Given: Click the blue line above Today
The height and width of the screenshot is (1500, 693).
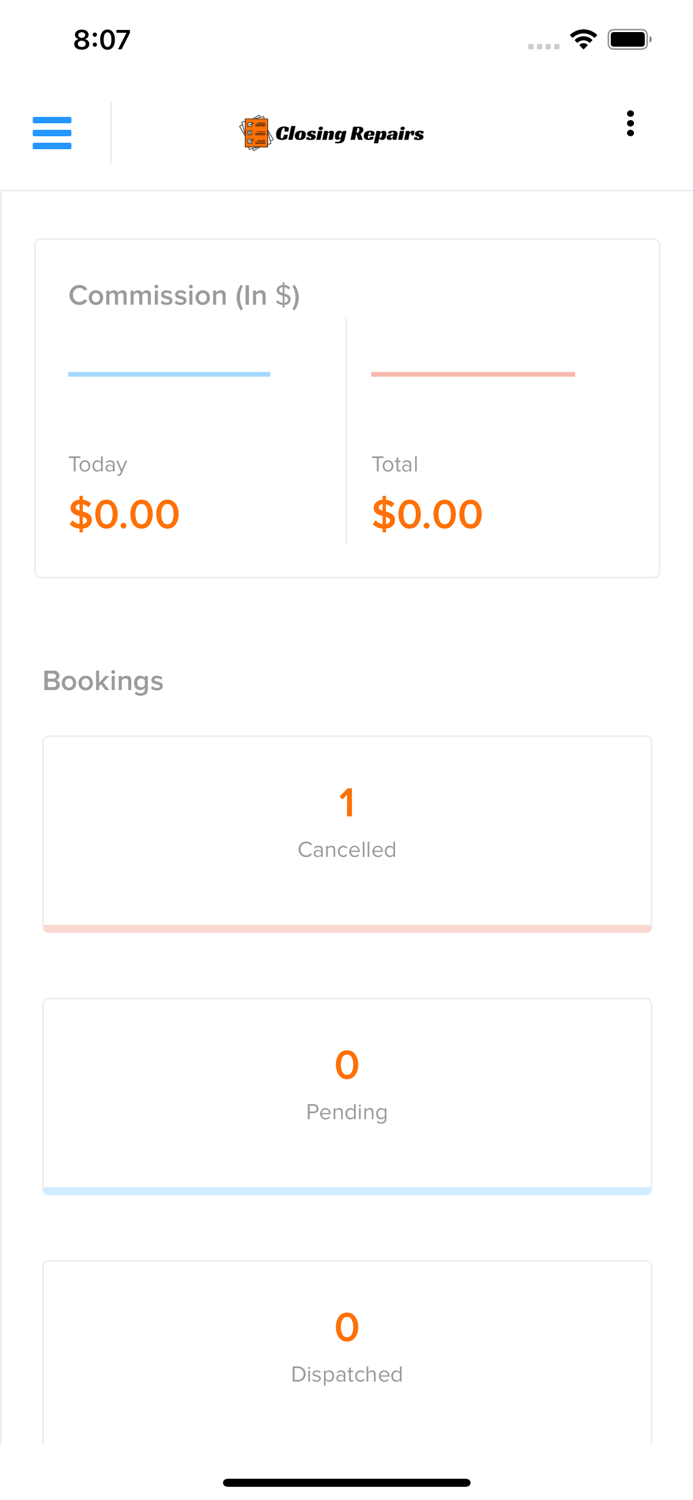Looking at the screenshot, I should (169, 374).
